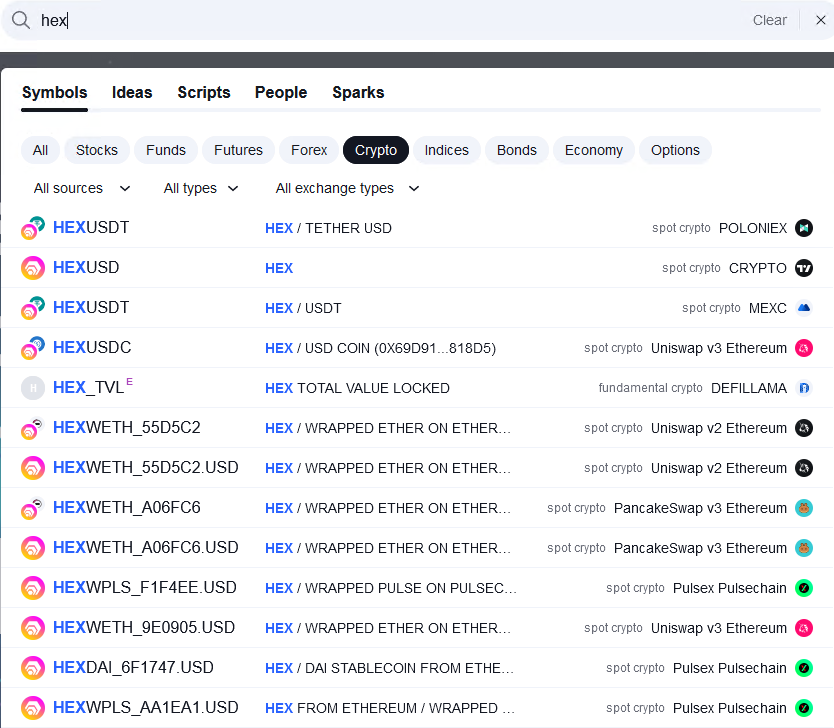Click the POLONIEX exchange logo icon
Viewport: 834px width, 728px height.
point(804,228)
